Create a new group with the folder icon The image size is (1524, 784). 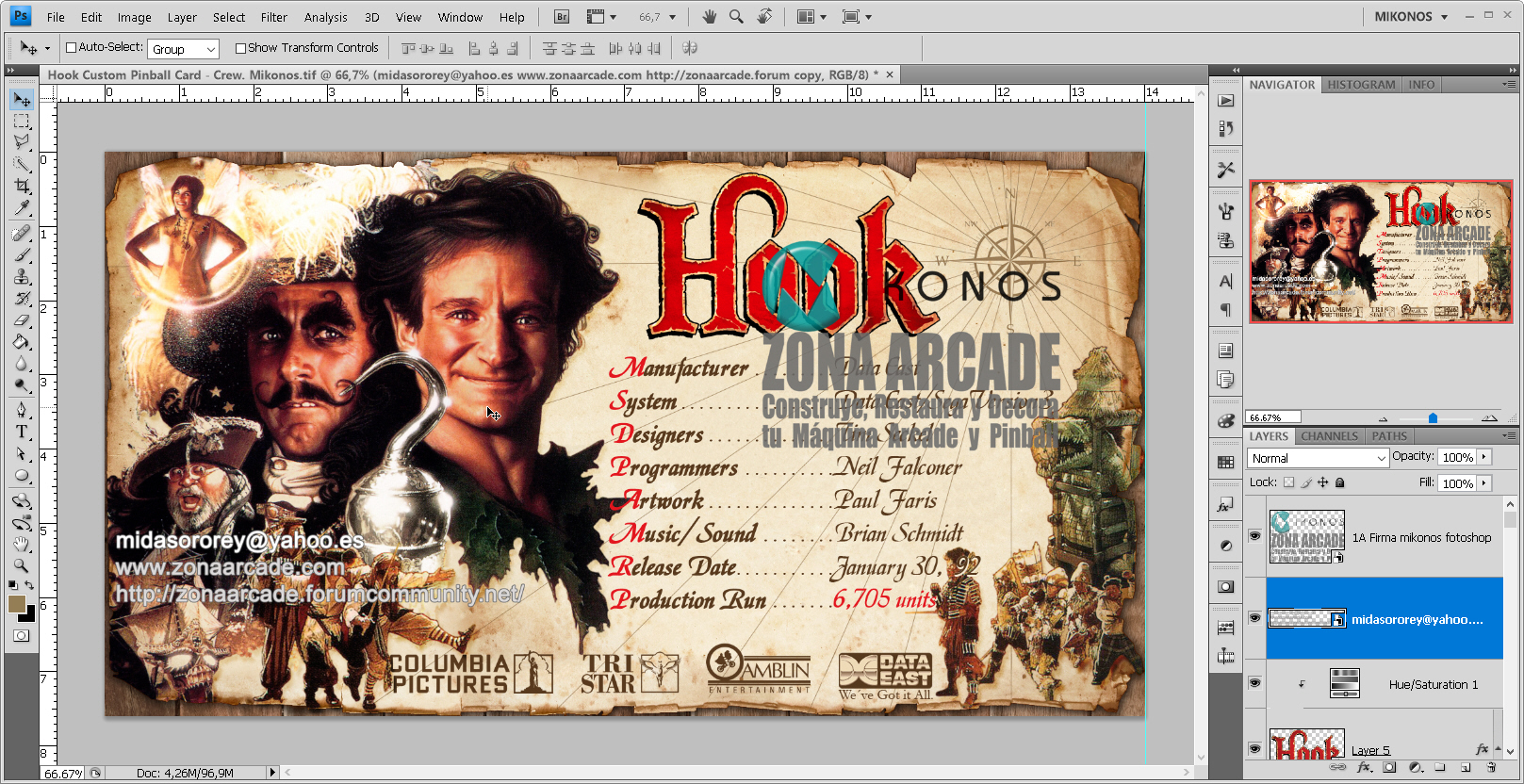[x=1440, y=767]
